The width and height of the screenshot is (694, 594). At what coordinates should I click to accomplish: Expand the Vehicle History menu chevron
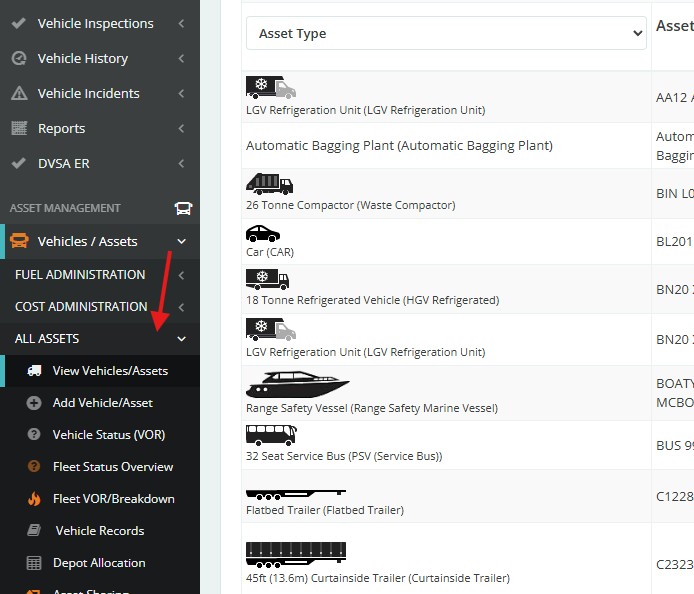click(x=181, y=58)
